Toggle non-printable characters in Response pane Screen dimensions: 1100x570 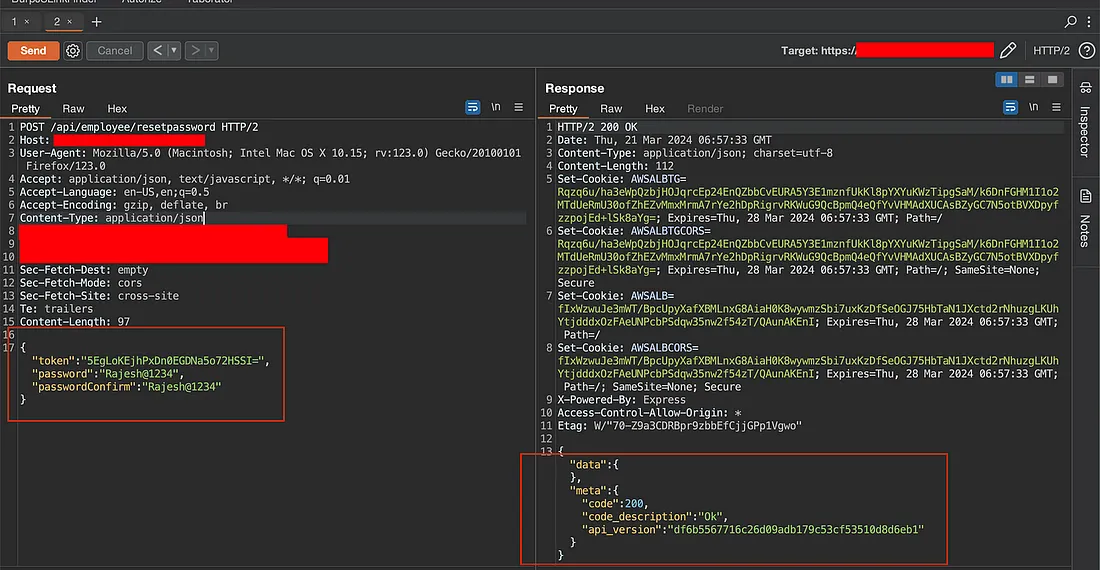pos(1033,108)
